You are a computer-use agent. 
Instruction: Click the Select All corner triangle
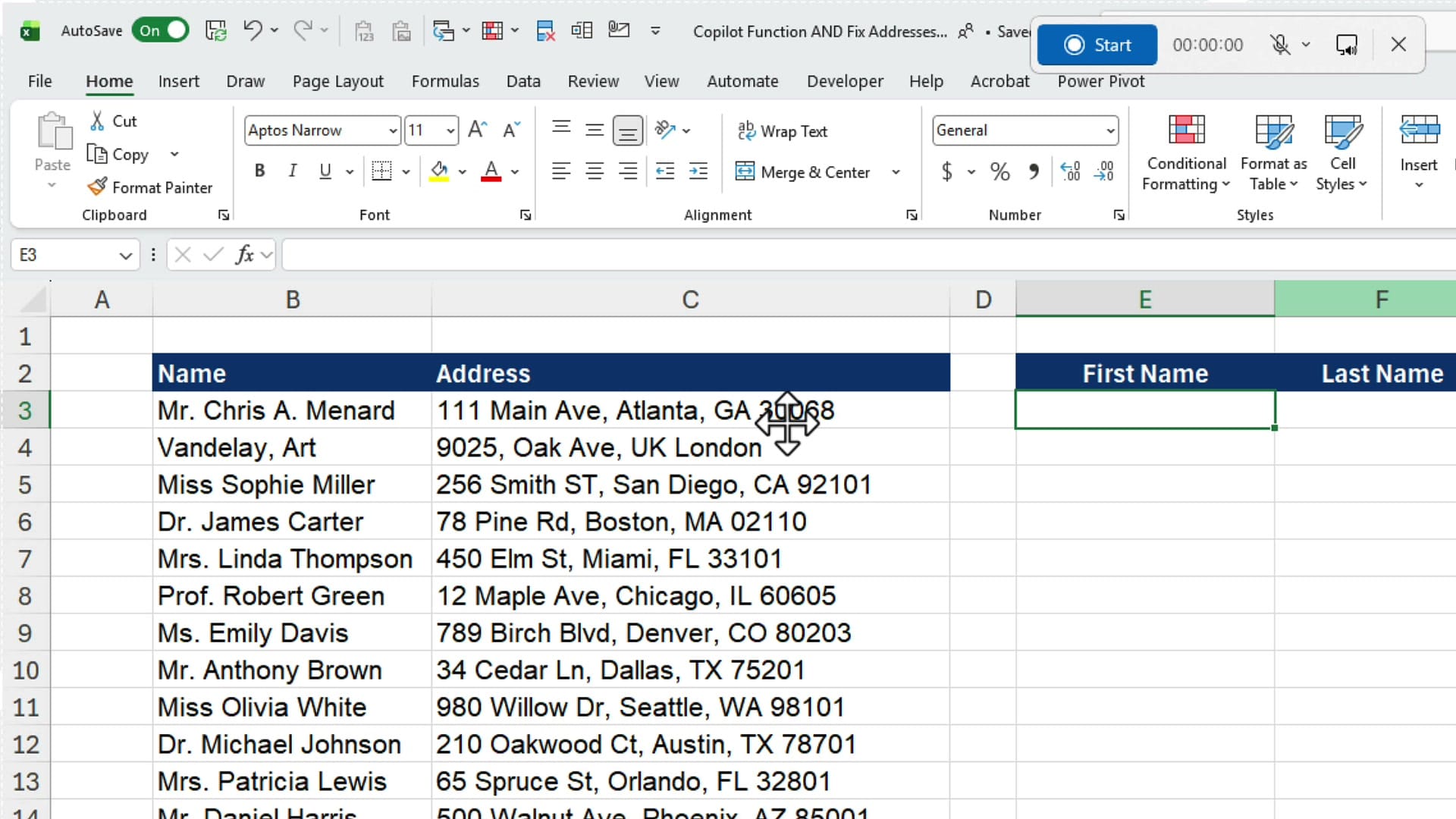pos(32,300)
